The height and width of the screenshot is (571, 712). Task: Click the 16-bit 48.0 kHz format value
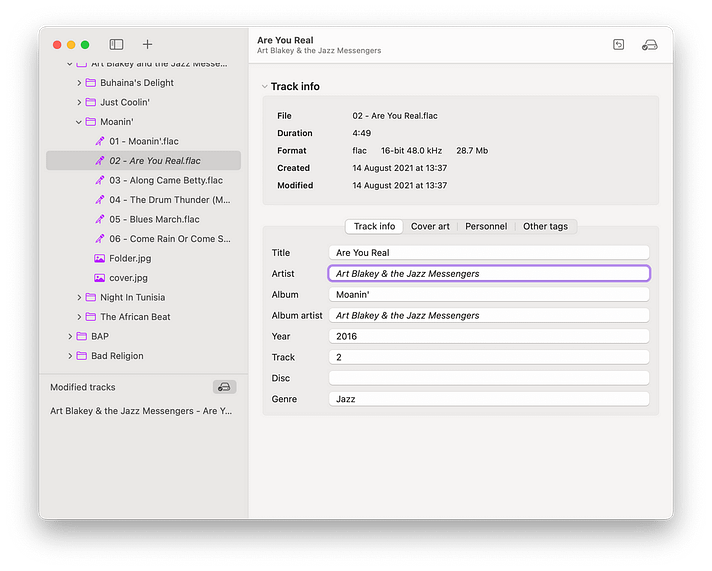pyautogui.click(x=411, y=150)
